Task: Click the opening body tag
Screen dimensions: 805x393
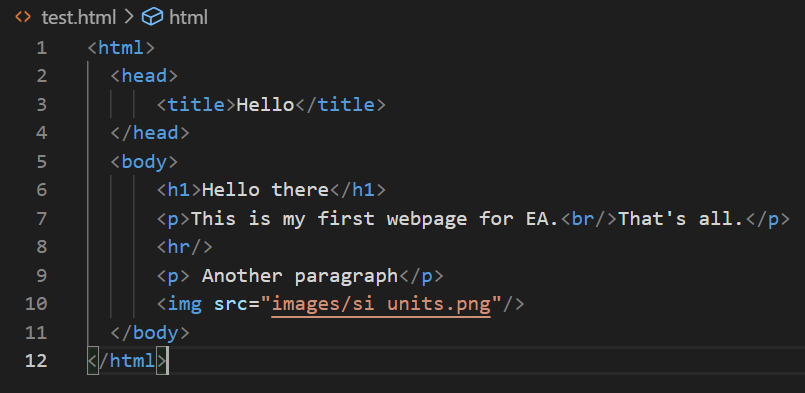Action: tap(144, 162)
